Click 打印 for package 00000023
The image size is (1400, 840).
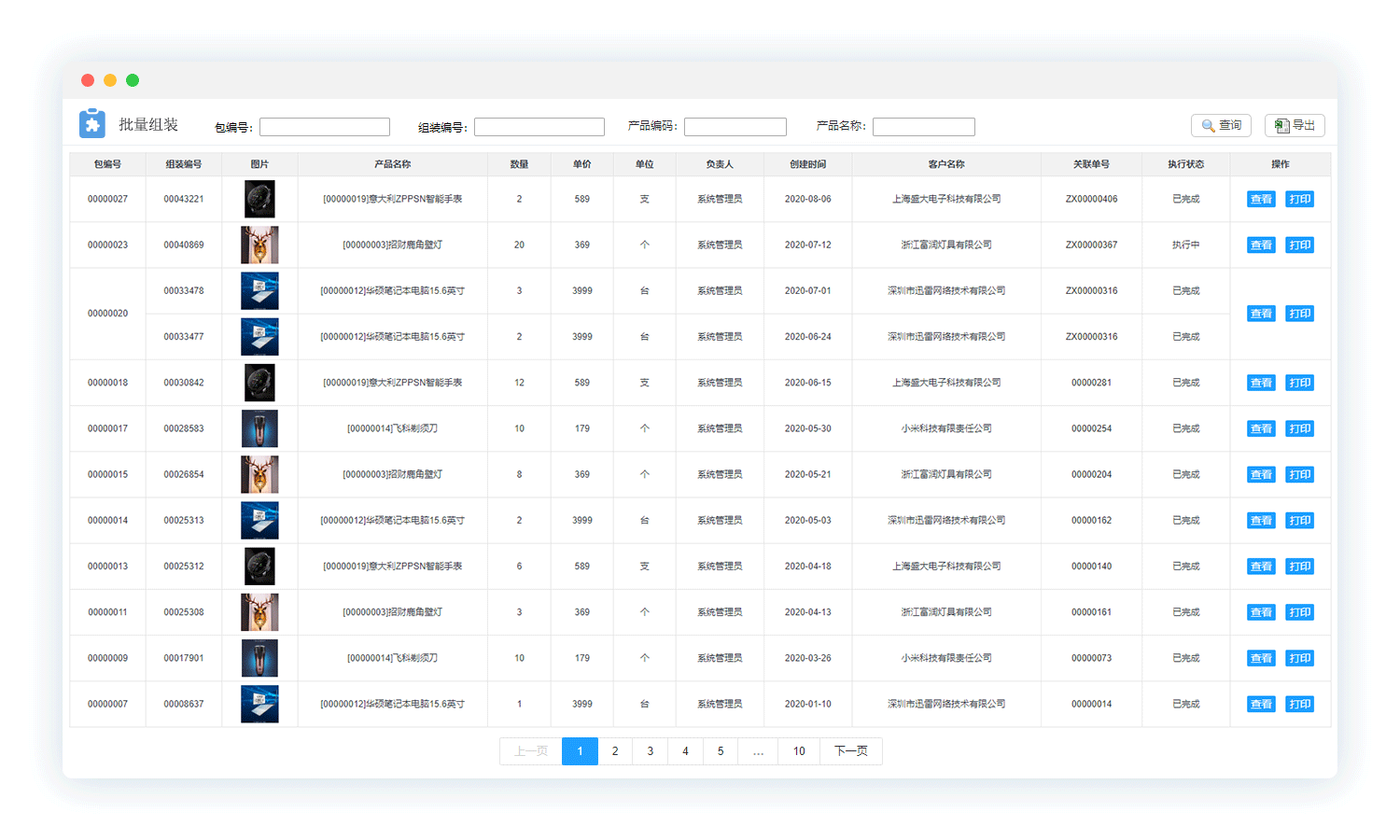(x=1299, y=245)
